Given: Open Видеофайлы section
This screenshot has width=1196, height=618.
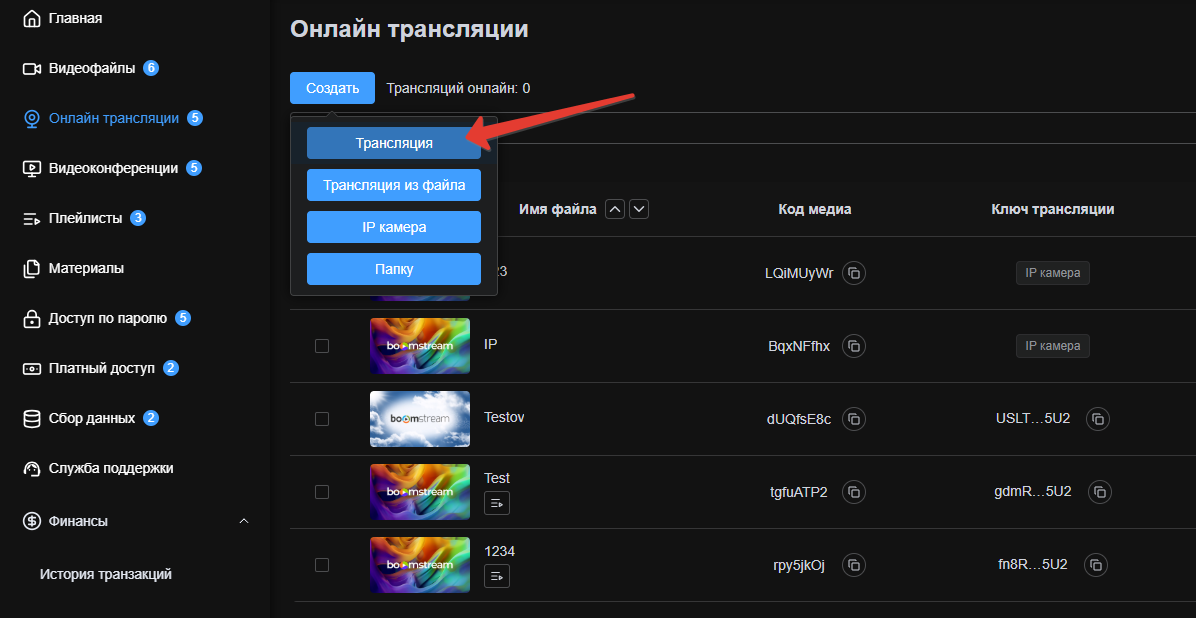Looking at the screenshot, I should pyautogui.click(x=92, y=69).
